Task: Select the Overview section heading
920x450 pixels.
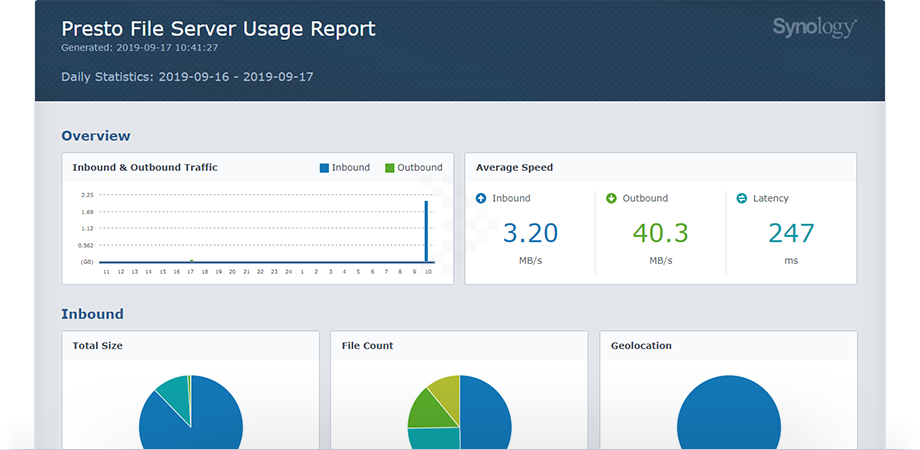Action: click(96, 136)
